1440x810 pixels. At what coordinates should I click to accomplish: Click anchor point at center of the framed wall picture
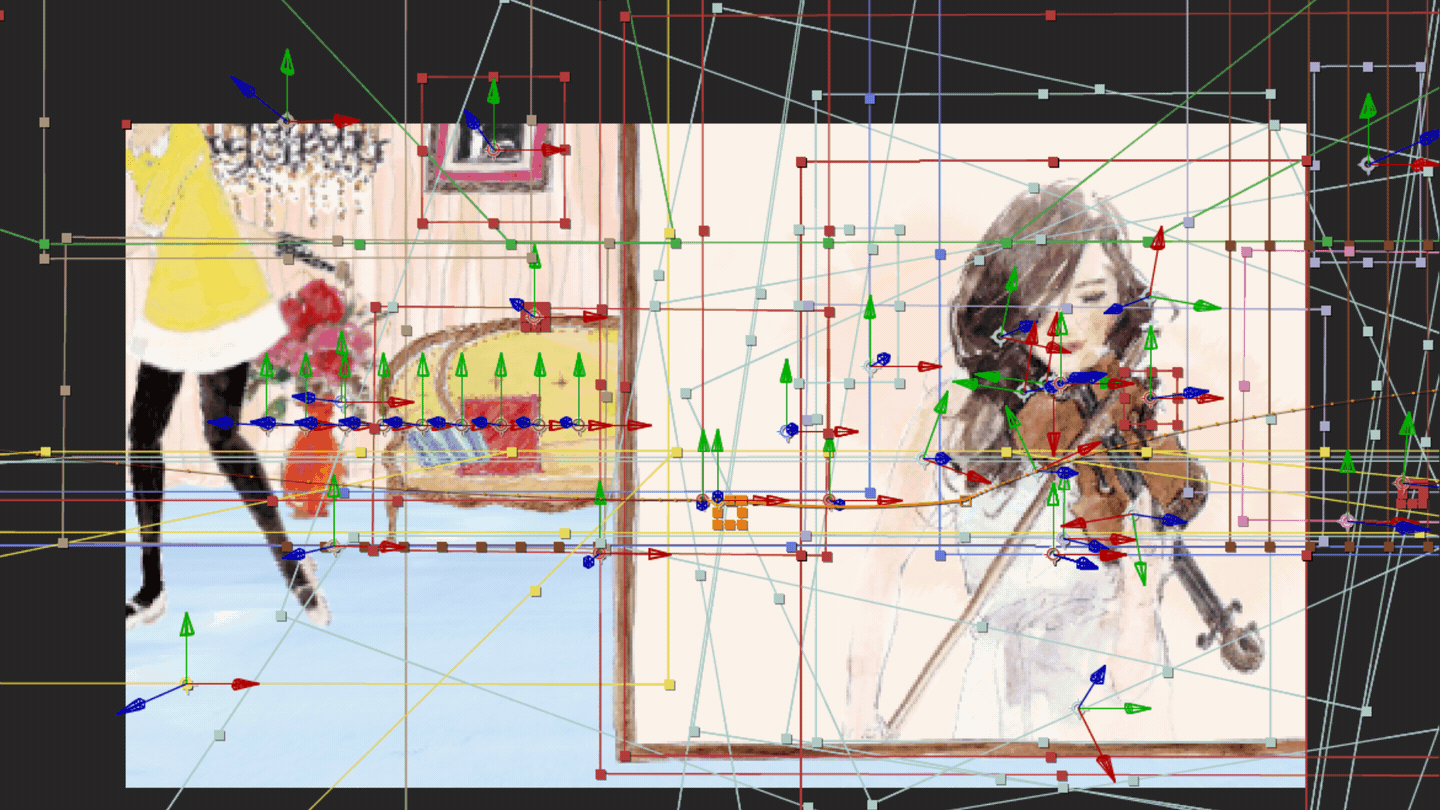pyautogui.click(x=493, y=150)
